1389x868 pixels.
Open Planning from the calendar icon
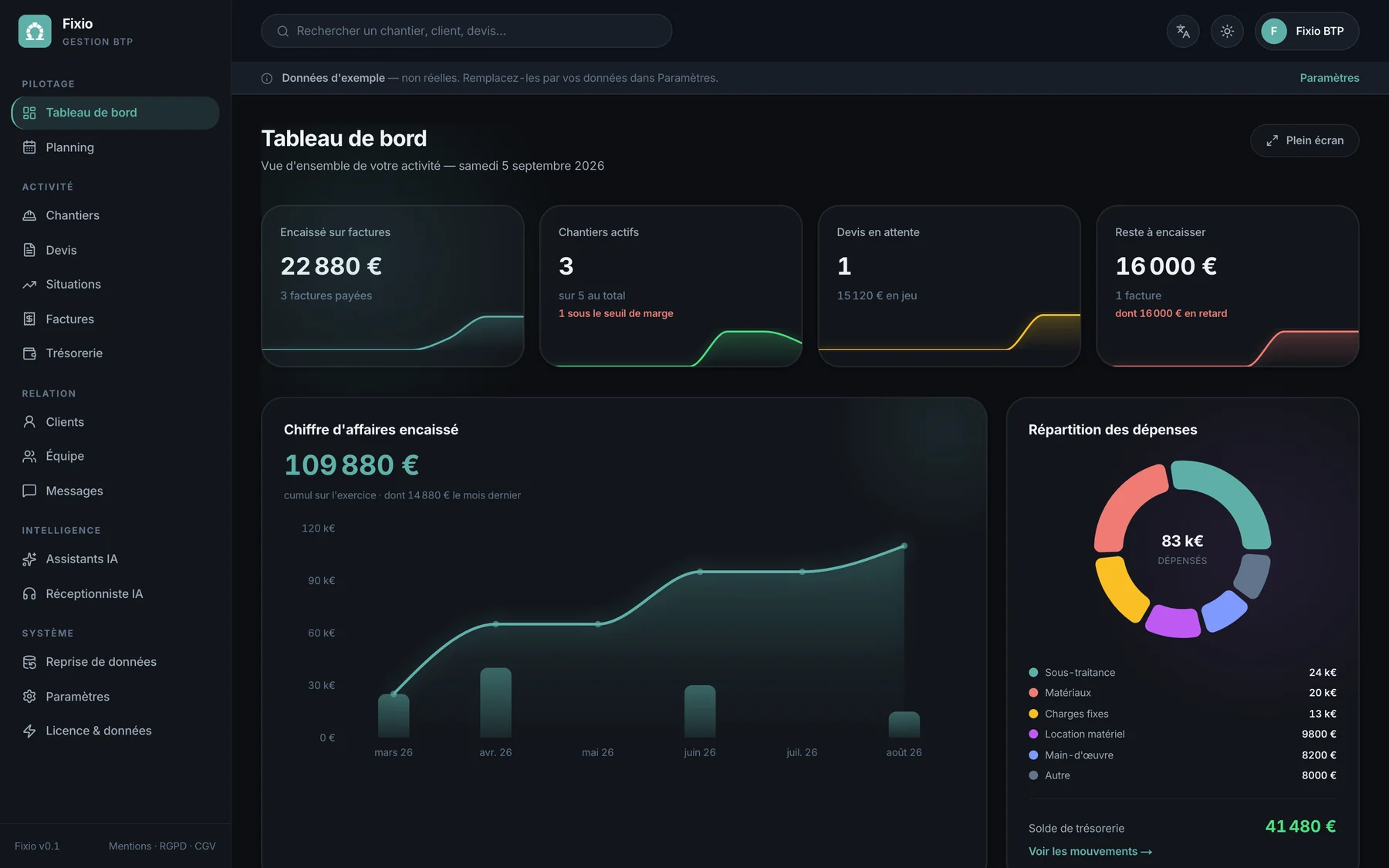(29, 147)
